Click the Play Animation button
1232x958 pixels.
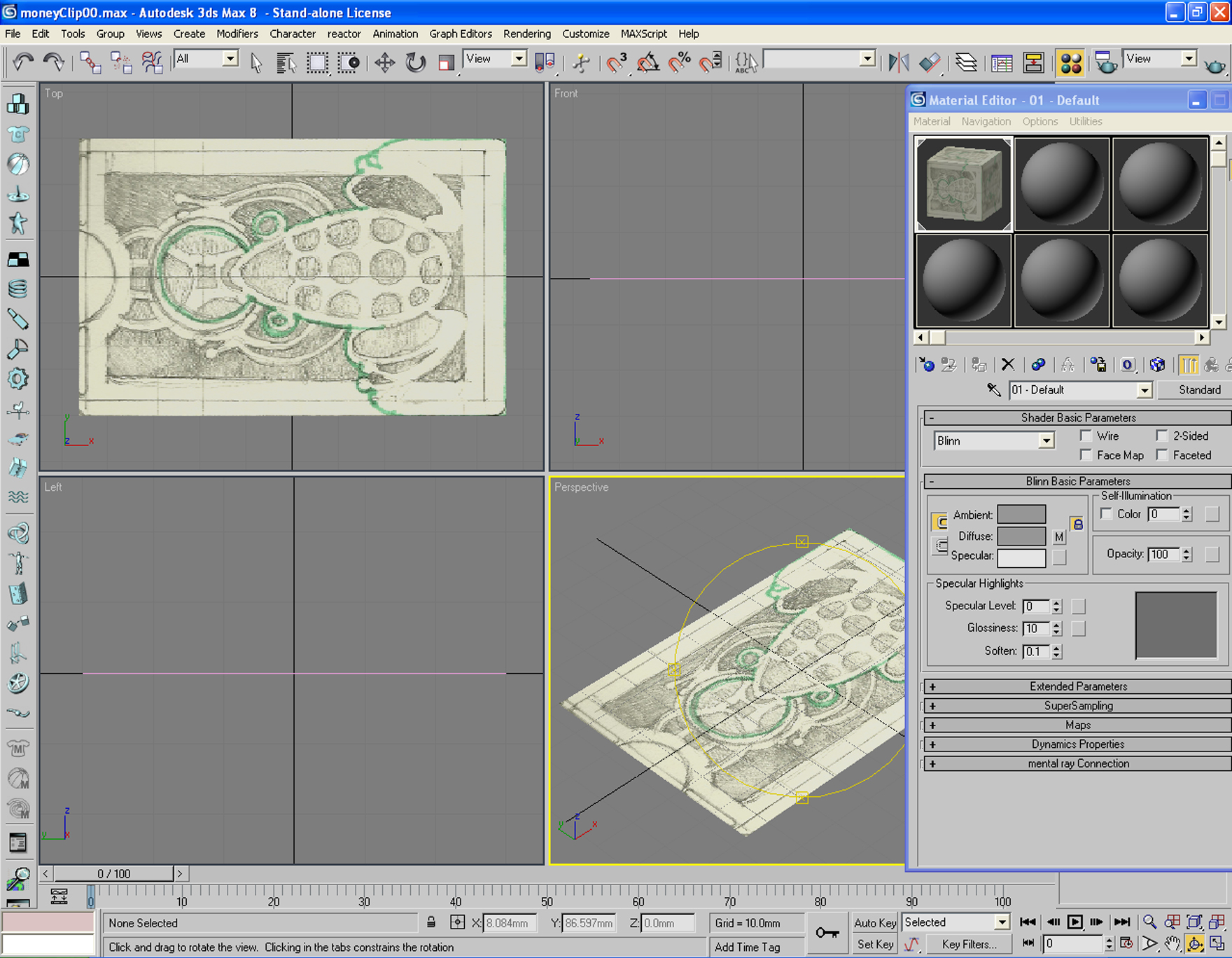click(1074, 922)
